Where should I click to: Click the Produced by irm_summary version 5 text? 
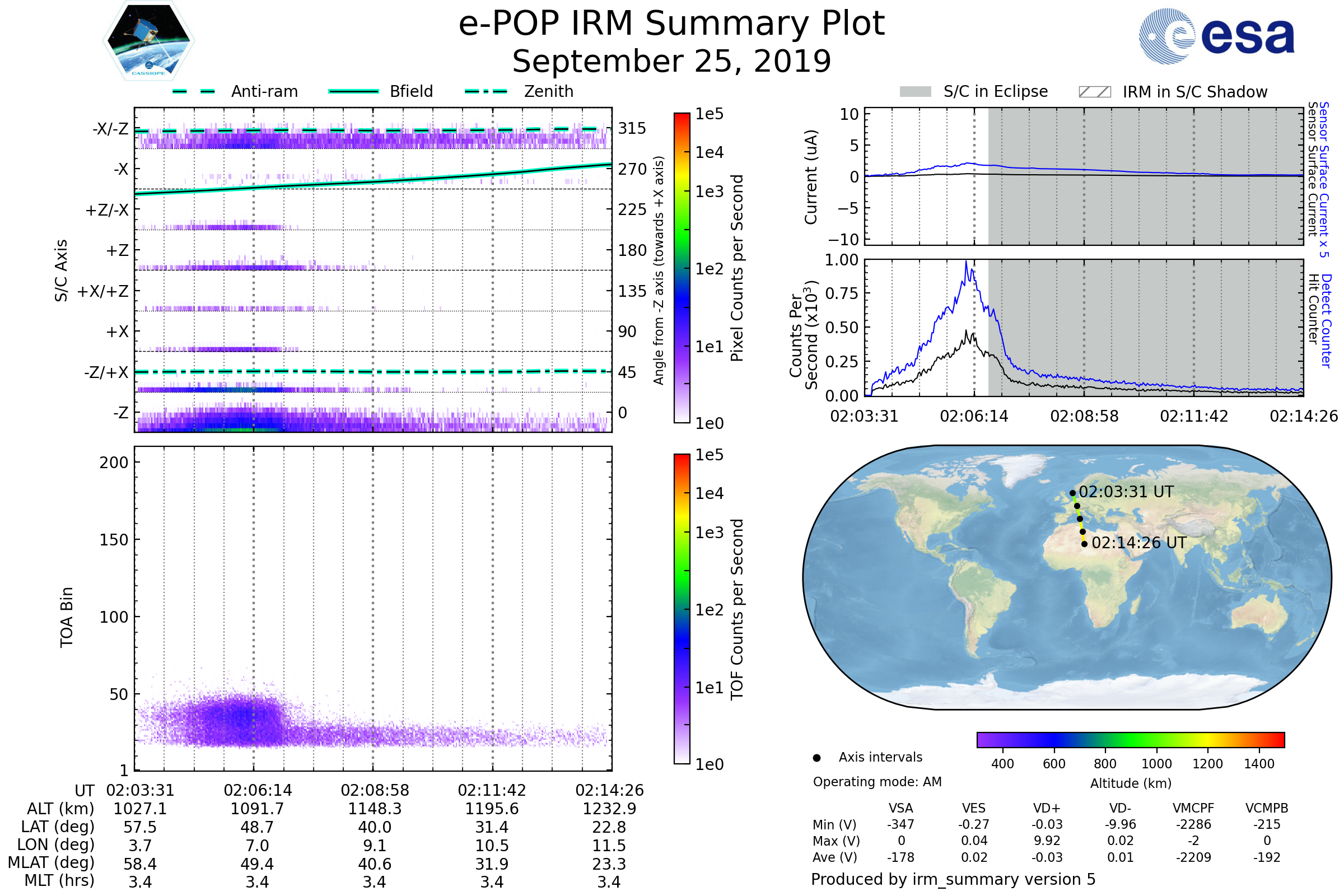pyautogui.click(x=953, y=879)
